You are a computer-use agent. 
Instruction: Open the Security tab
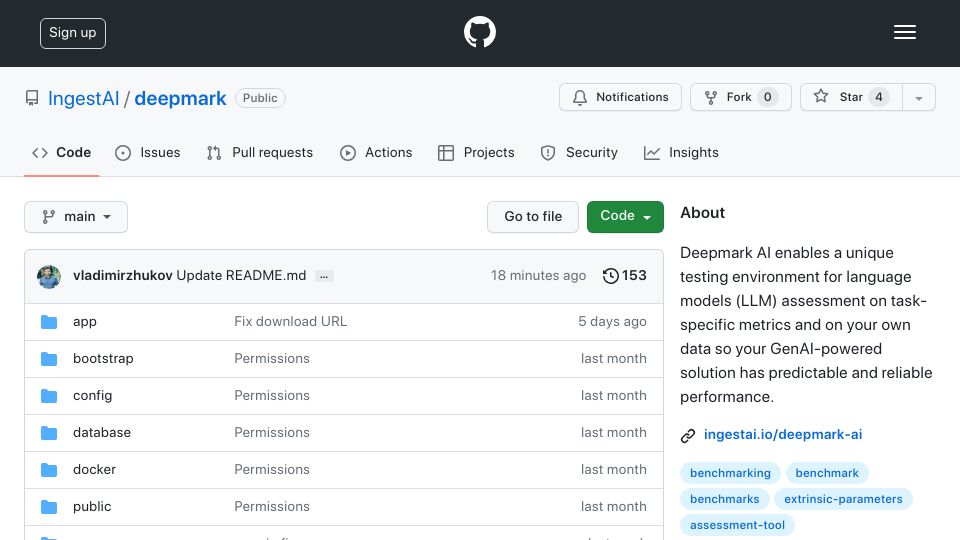pos(579,152)
